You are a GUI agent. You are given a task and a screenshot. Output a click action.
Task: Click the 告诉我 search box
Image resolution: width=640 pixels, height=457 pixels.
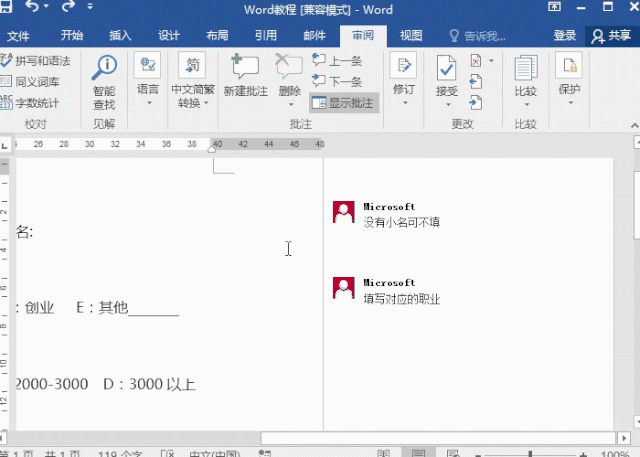(478, 36)
